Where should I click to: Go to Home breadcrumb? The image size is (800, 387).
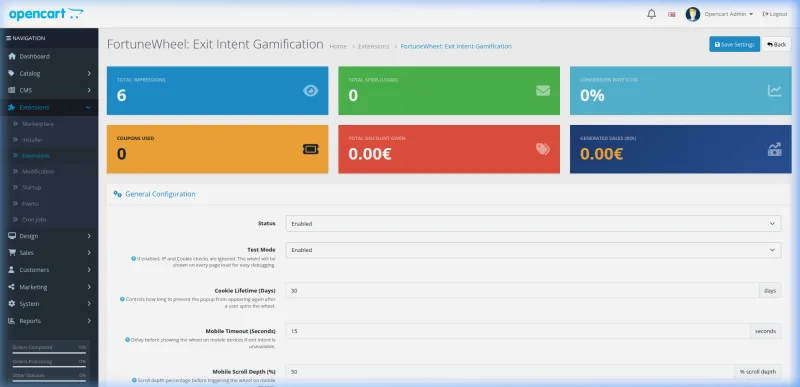(338, 46)
